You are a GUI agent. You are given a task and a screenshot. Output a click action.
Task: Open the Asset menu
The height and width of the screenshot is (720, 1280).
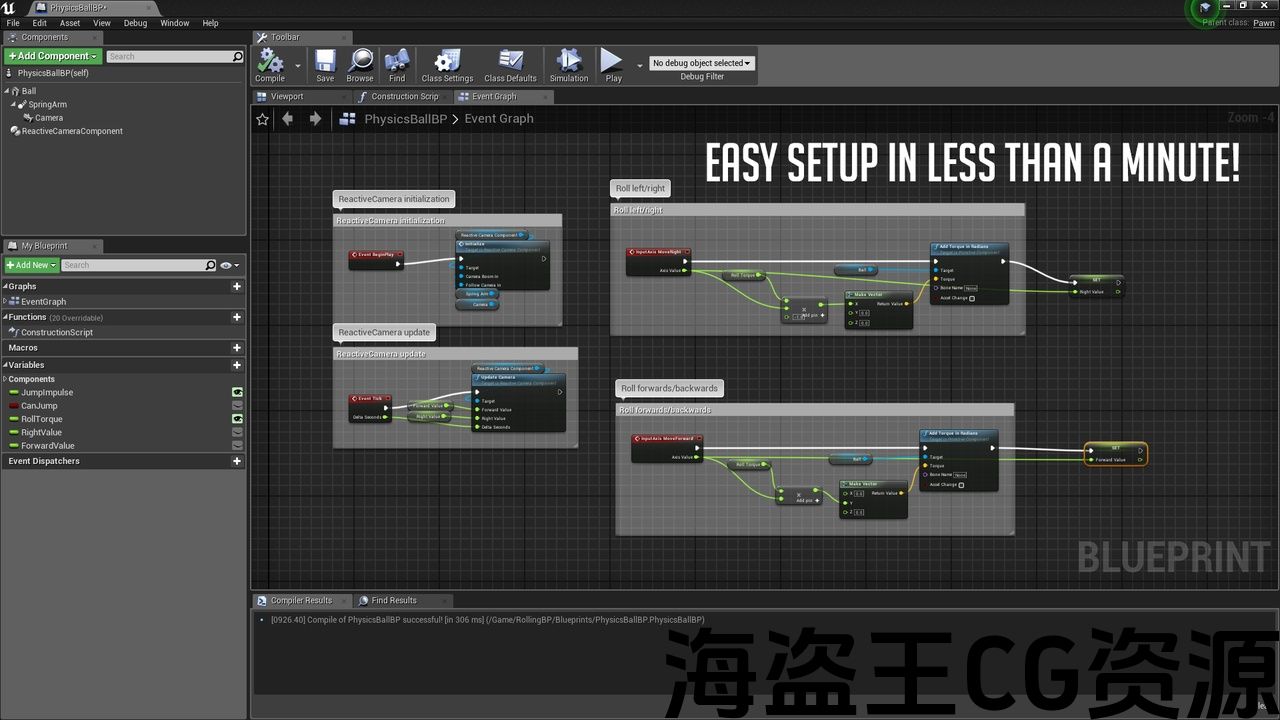pyautogui.click(x=70, y=23)
